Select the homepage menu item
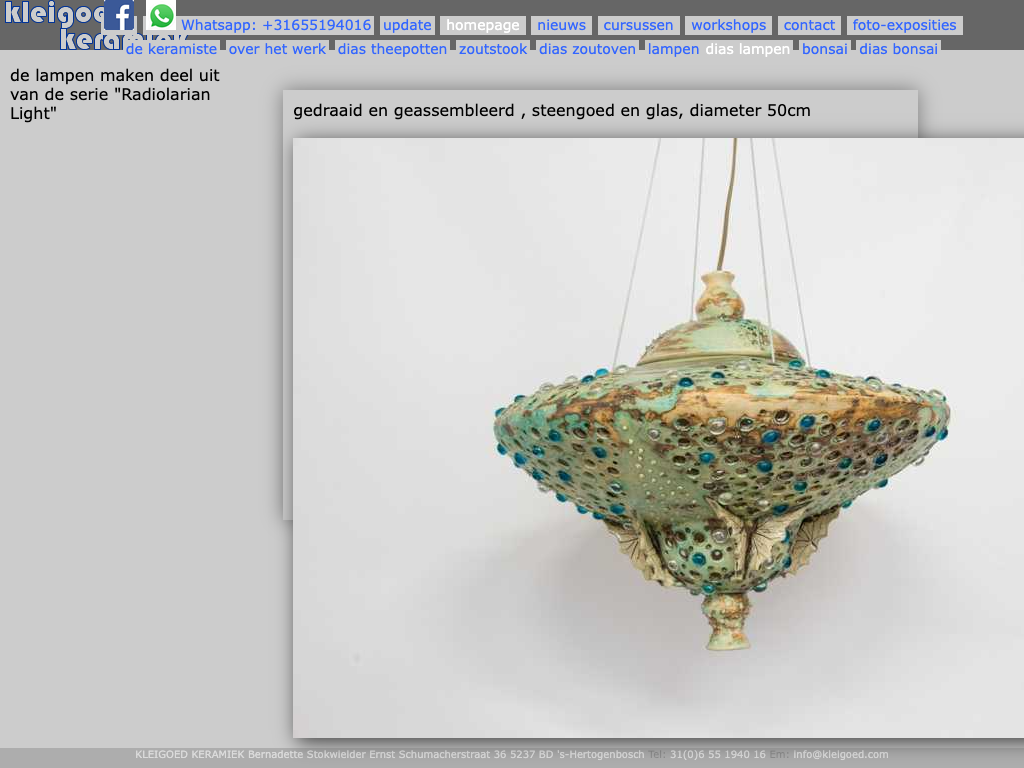1024x768 pixels. coord(483,25)
